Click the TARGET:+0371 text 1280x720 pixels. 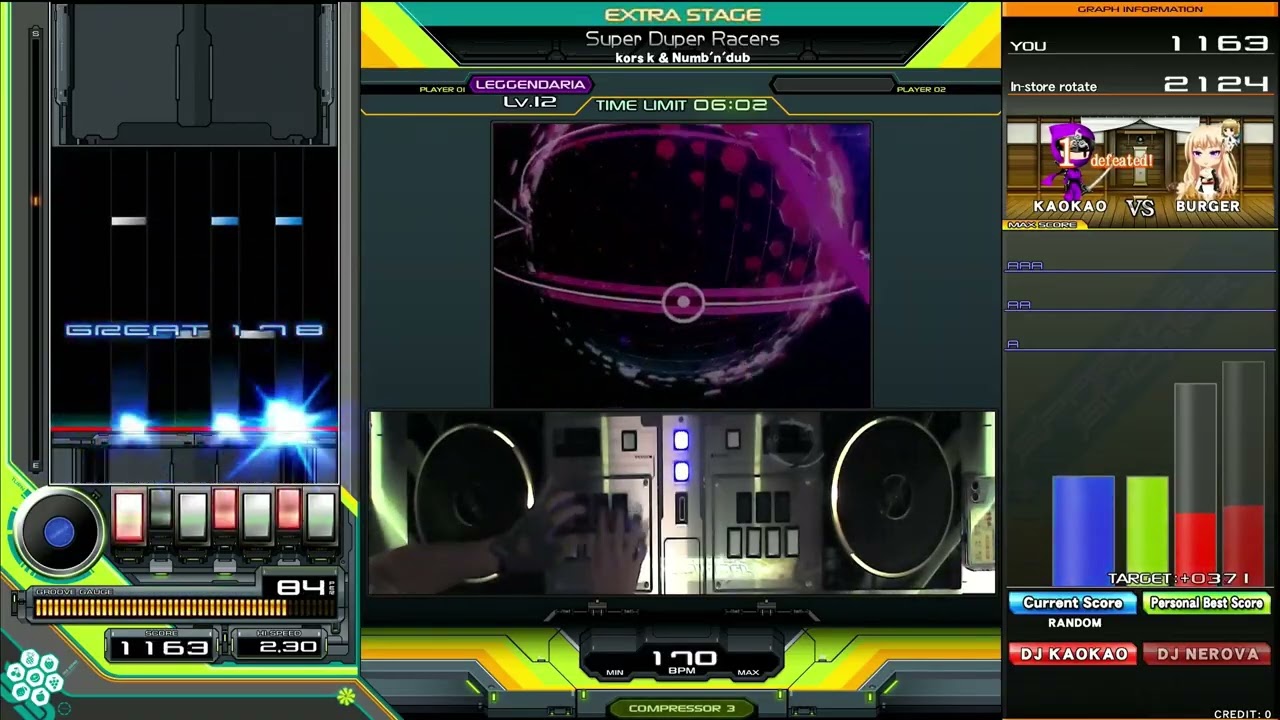tap(1179, 579)
